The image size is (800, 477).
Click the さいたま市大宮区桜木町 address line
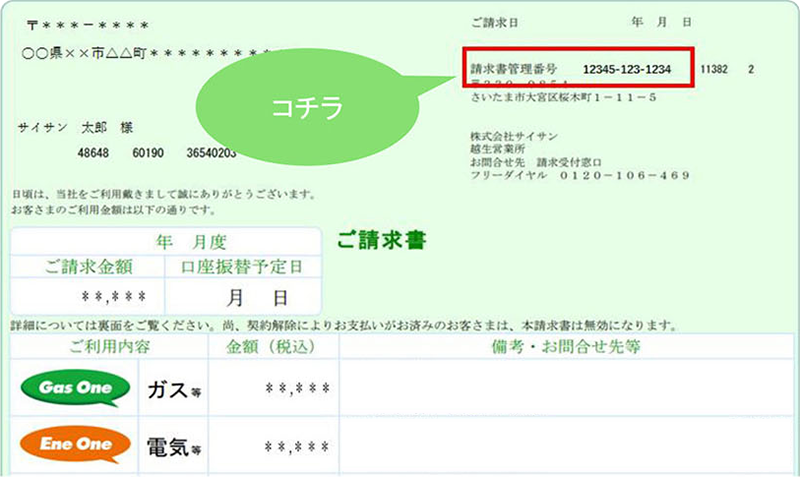click(x=563, y=97)
